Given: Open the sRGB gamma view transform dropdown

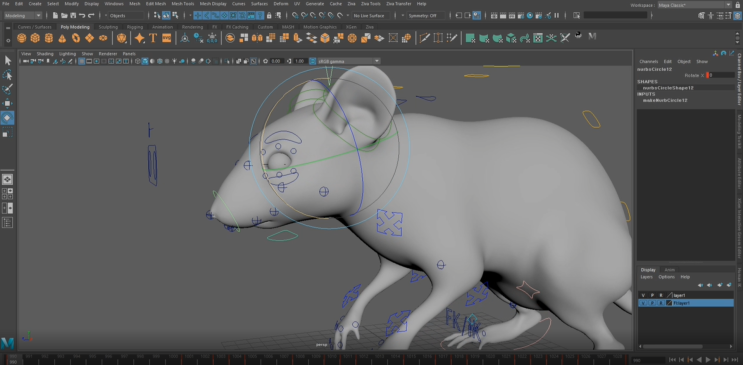Looking at the screenshot, I should [349, 61].
